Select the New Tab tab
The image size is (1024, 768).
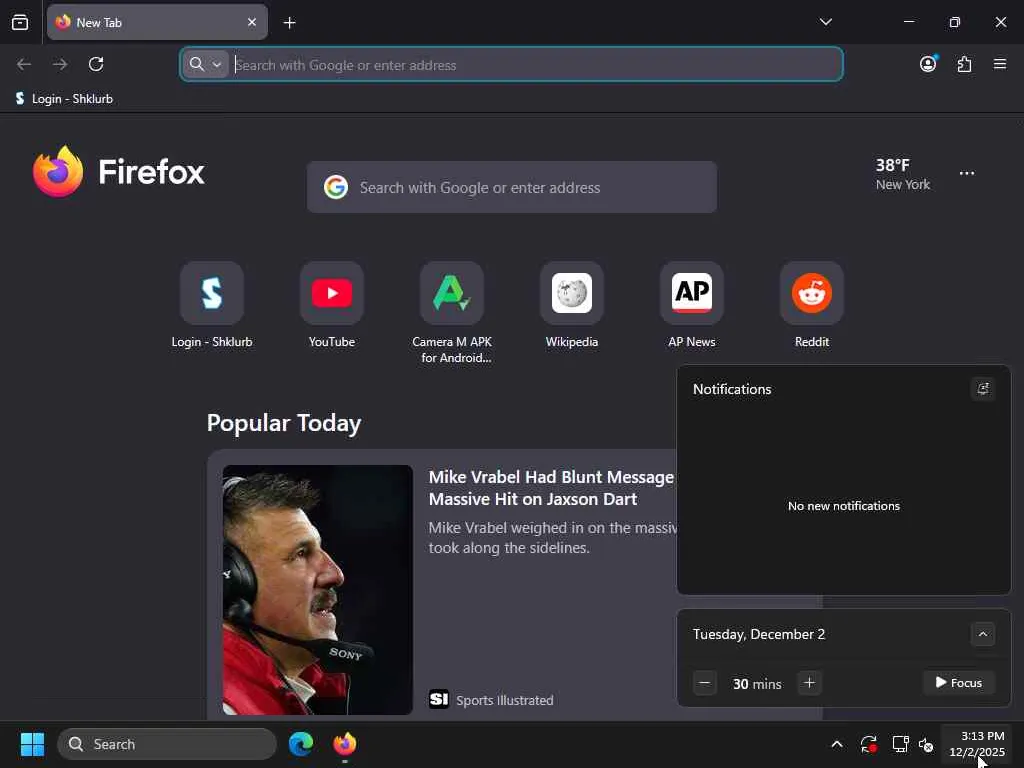157,22
